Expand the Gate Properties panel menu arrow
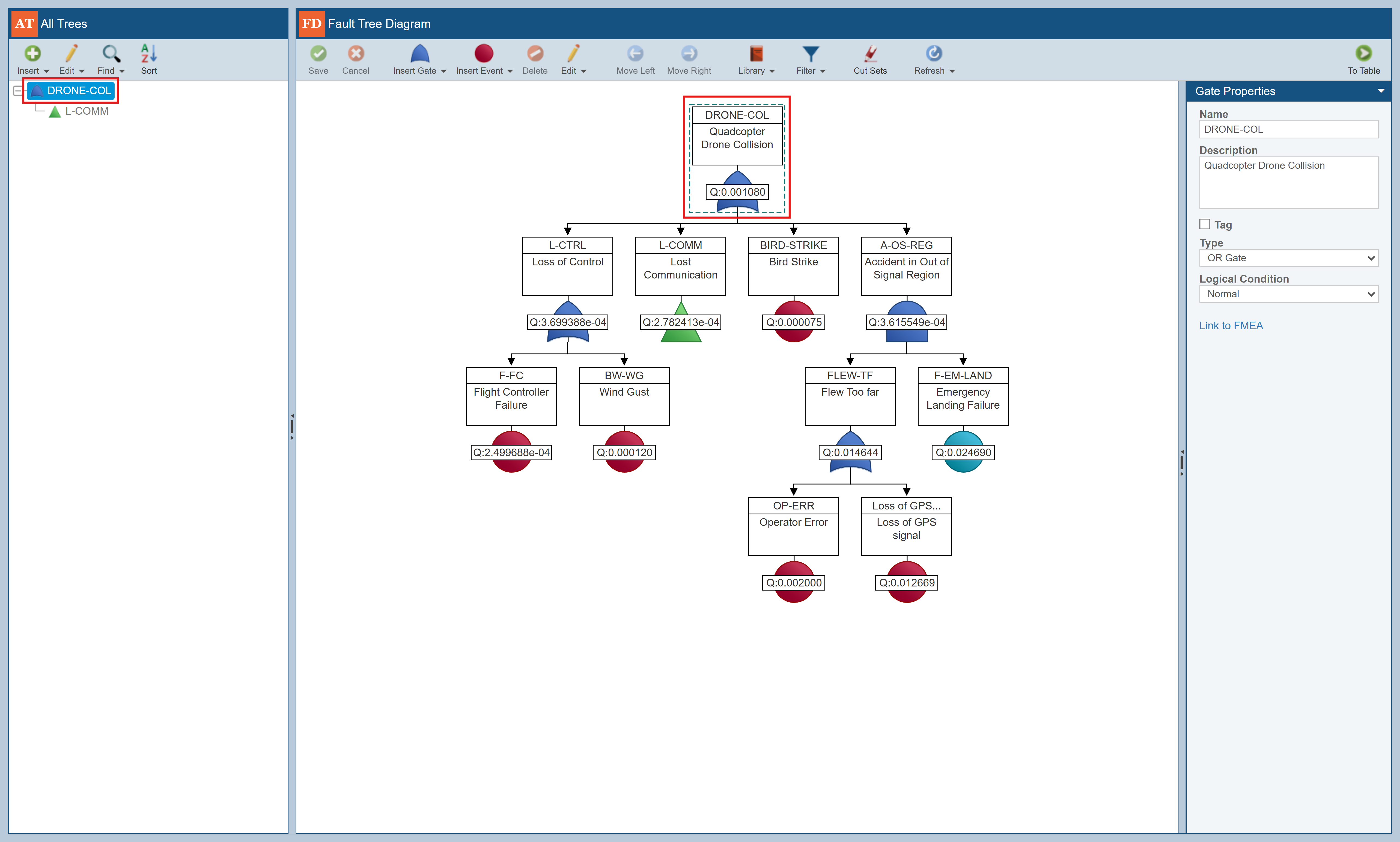Viewport: 1400px width, 842px height. tap(1381, 91)
